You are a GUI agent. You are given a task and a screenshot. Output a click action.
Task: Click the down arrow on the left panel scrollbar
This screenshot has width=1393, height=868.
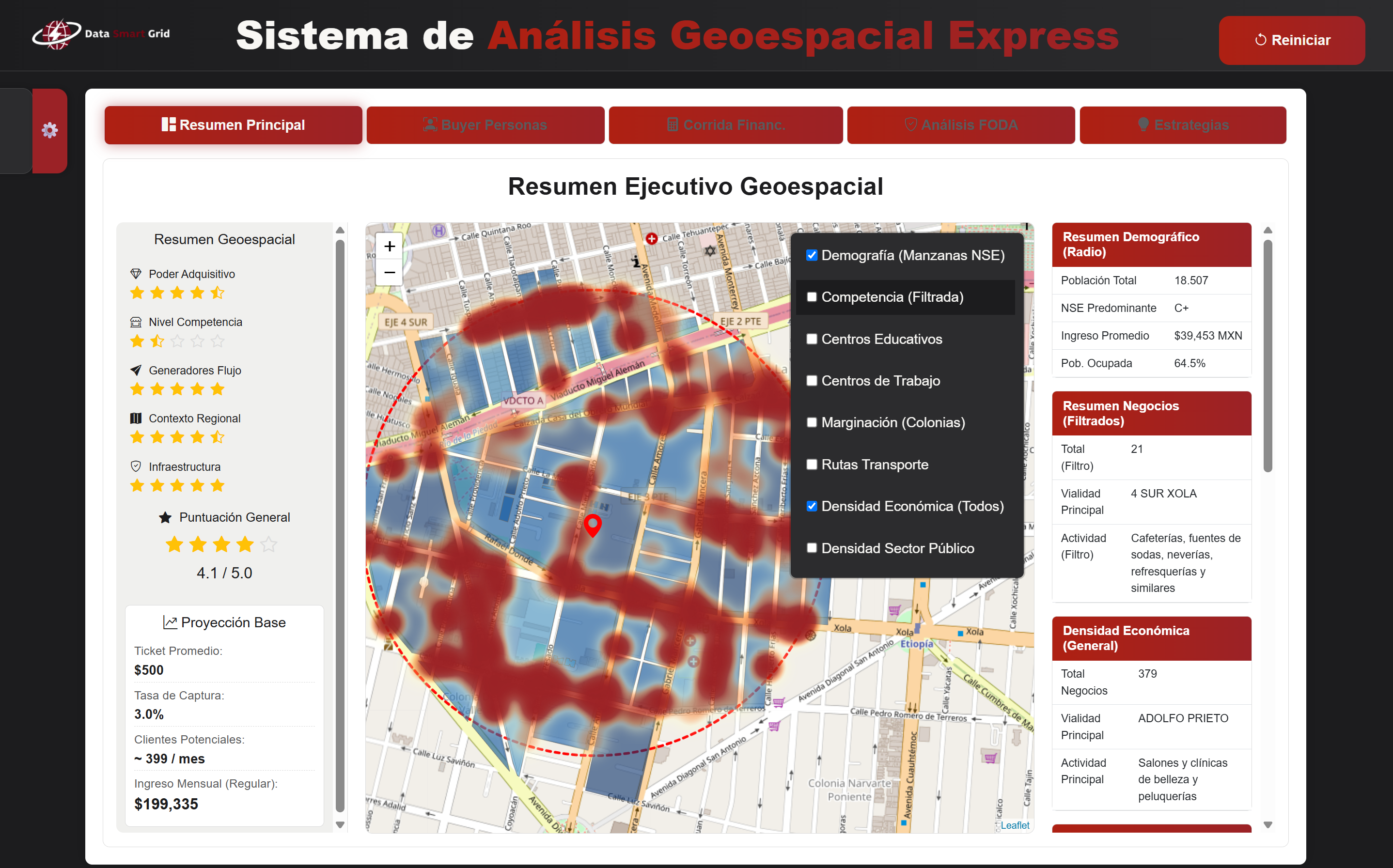(x=340, y=825)
